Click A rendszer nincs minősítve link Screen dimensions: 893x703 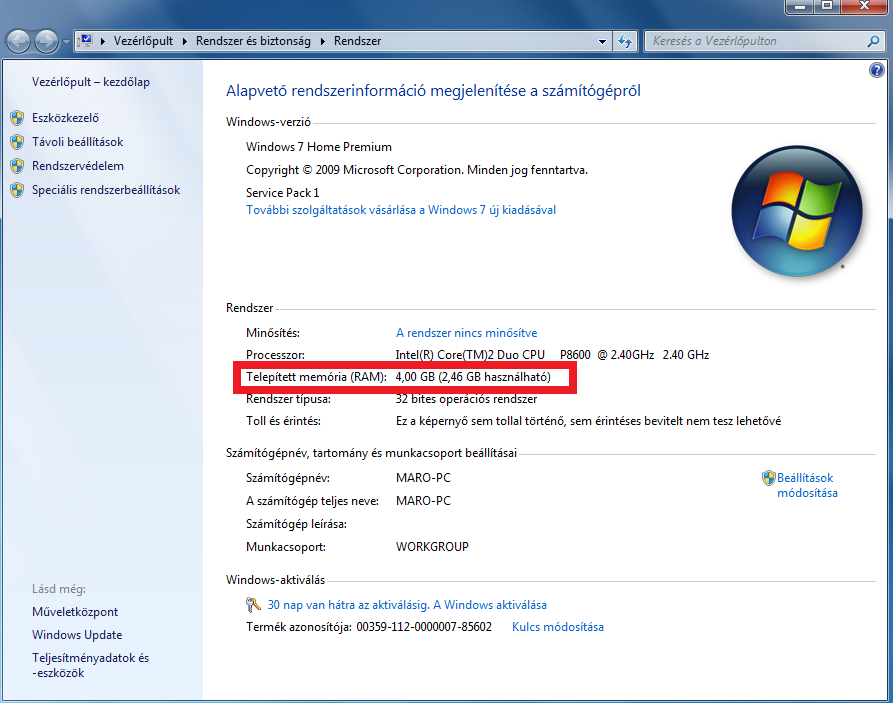pyautogui.click(x=466, y=333)
